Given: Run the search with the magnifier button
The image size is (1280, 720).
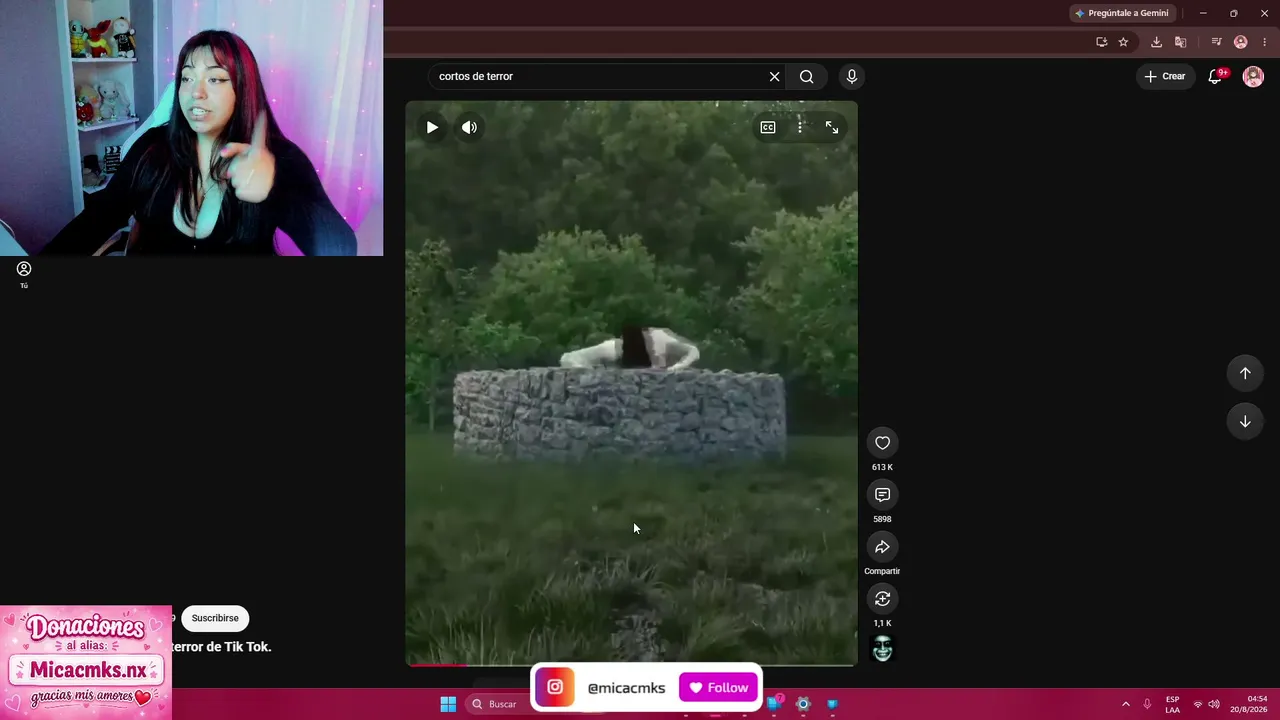Looking at the screenshot, I should click(807, 76).
